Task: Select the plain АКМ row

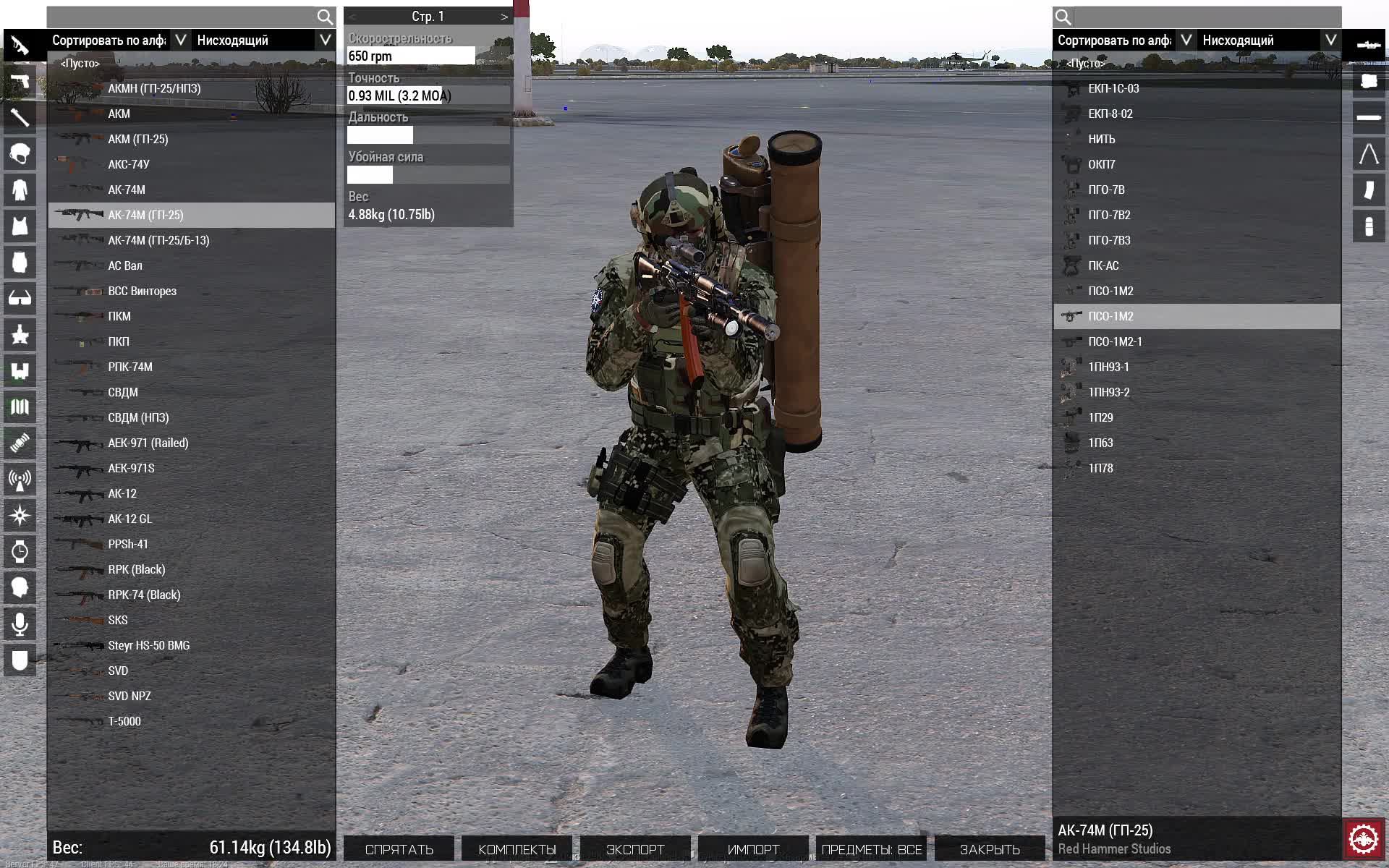Action: [192, 114]
